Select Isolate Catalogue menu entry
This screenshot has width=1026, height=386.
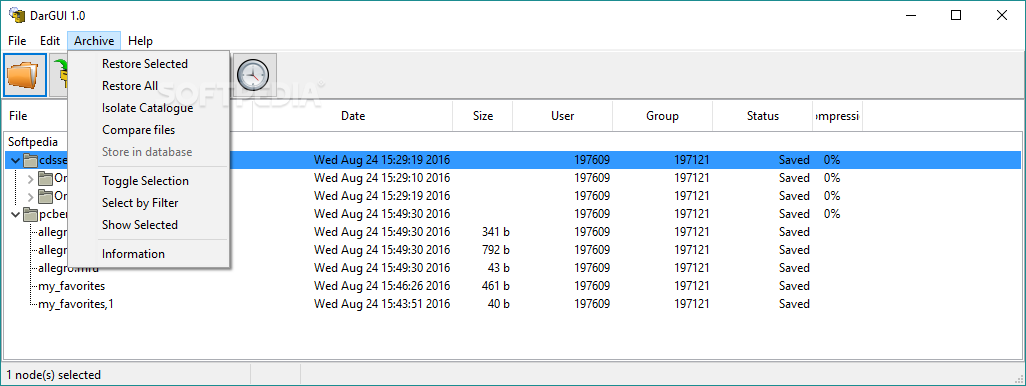point(149,108)
